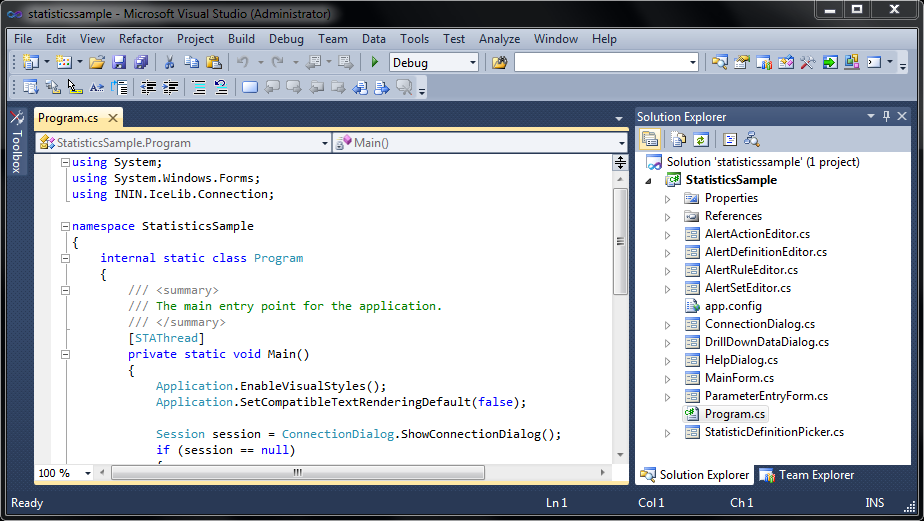Click the Find search input box
This screenshot has width=924, height=521.
pos(600,62)
